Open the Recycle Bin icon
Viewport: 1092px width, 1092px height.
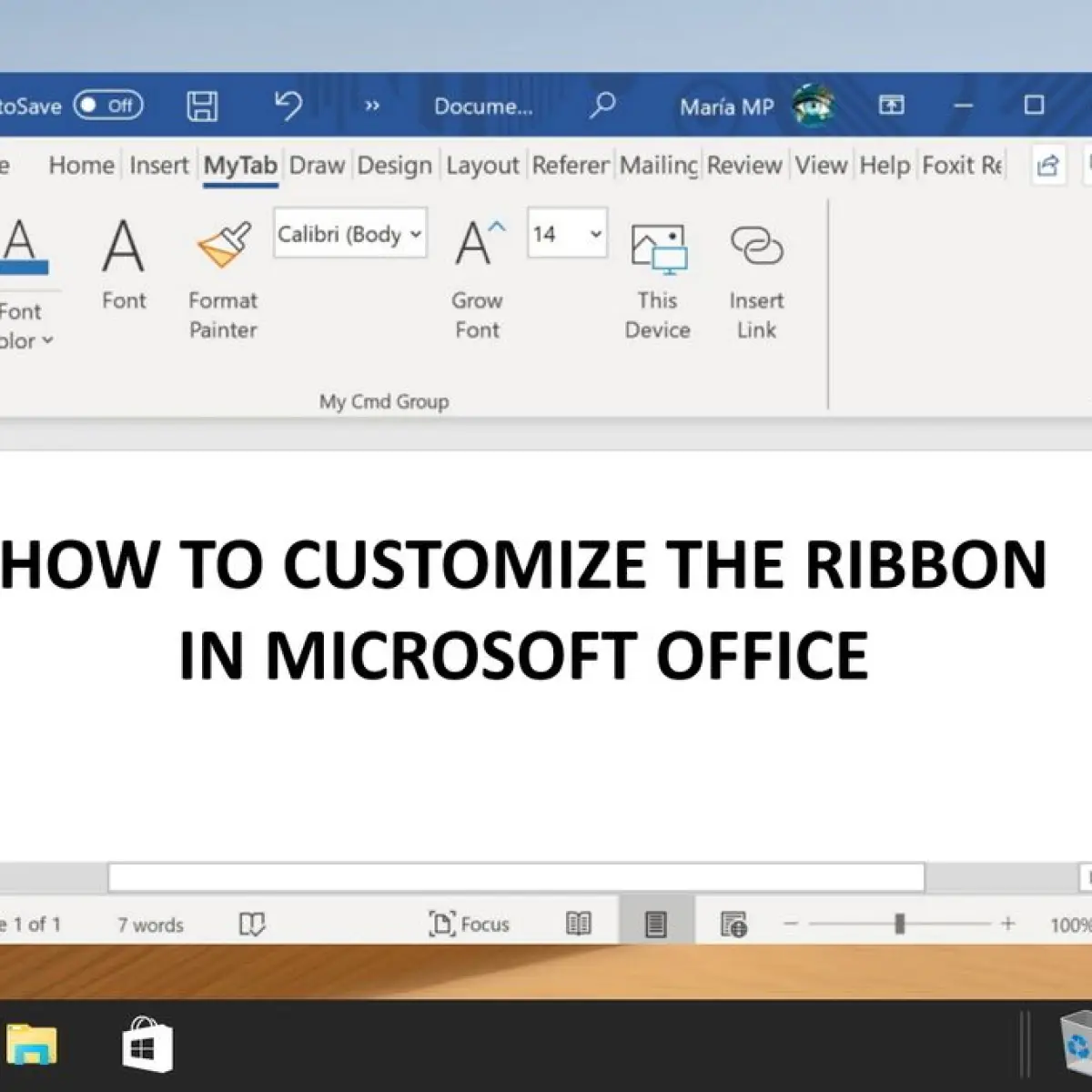tap(1077, 1044)
